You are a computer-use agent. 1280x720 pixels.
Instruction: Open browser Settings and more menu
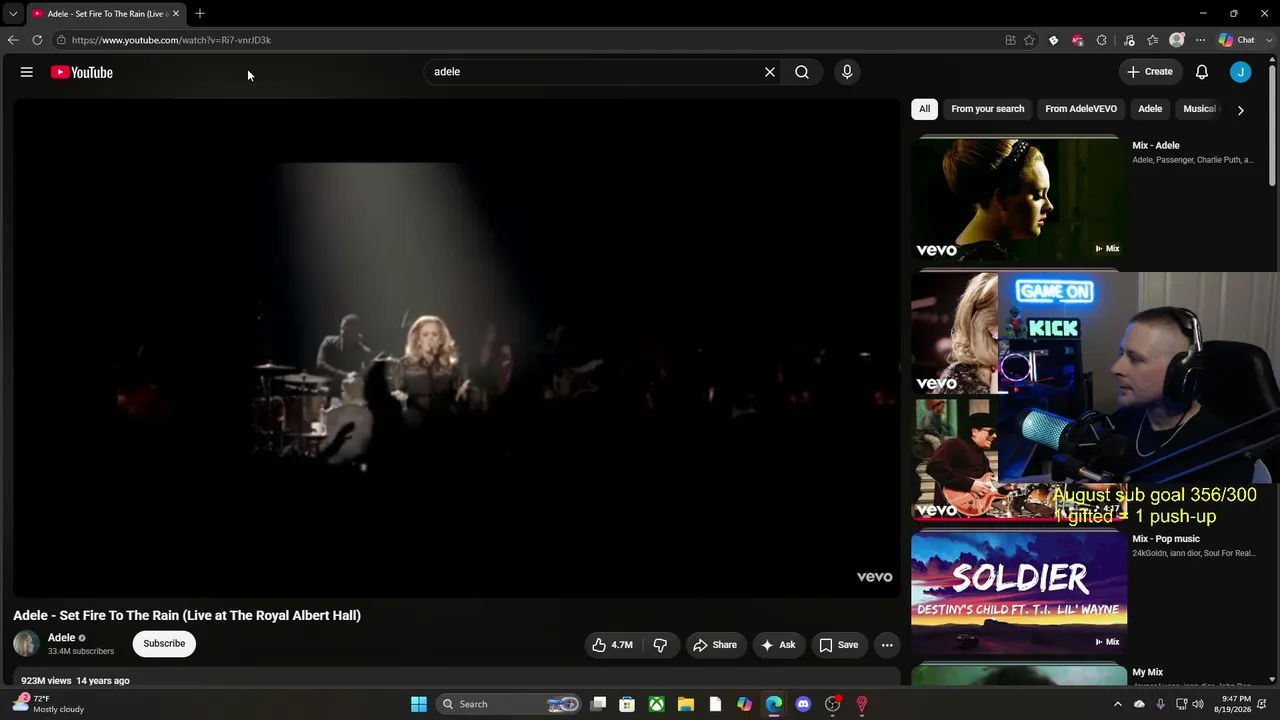tap(1201, 40)
